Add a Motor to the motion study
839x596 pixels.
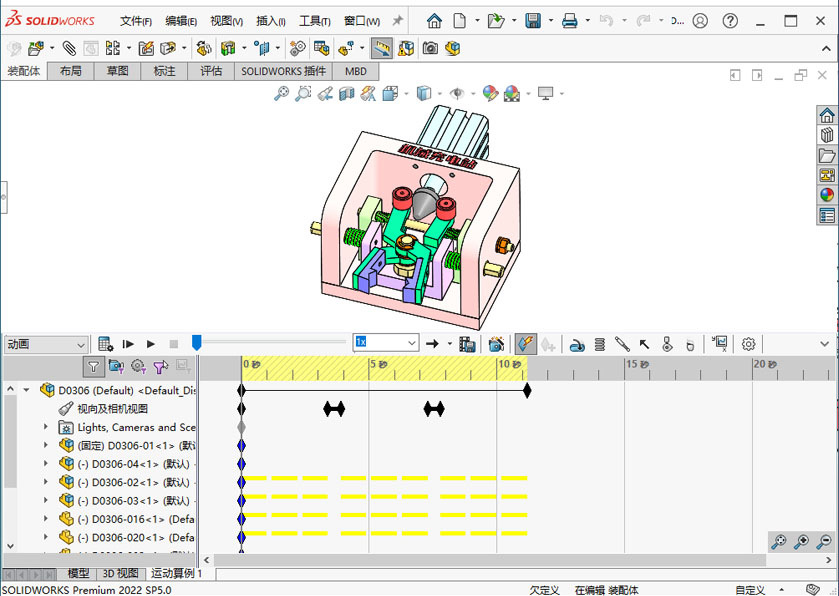[577, 344]
